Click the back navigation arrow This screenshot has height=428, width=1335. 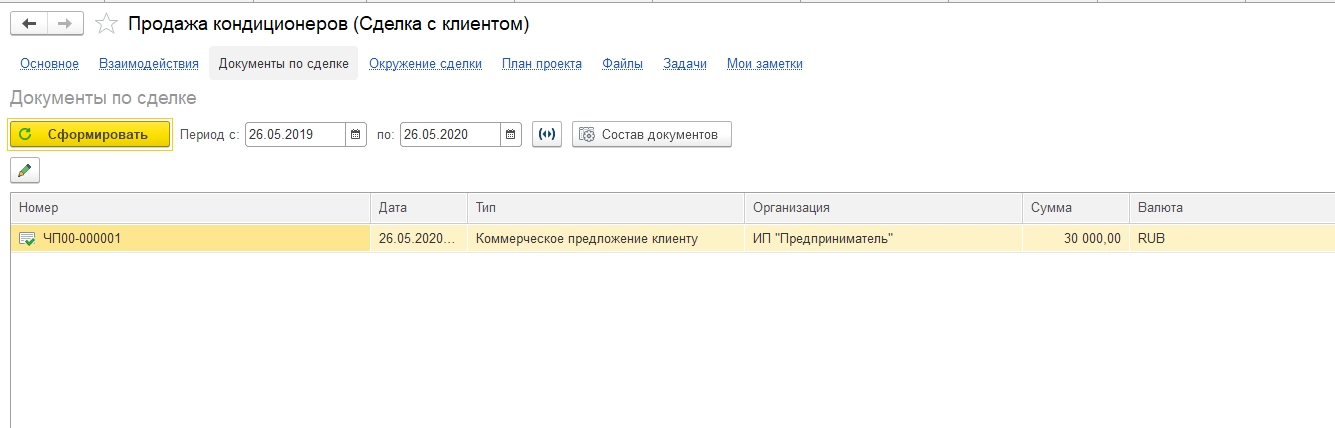tap(29, 23)
